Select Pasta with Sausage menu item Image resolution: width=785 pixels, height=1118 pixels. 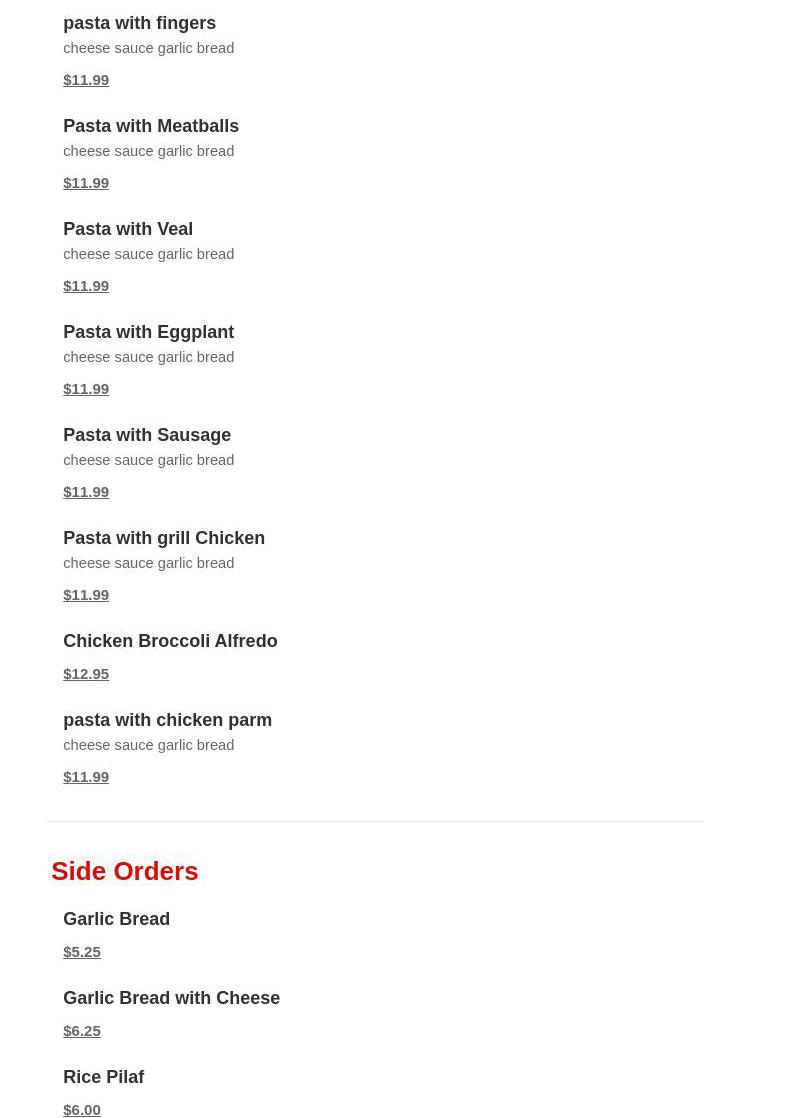[147, 435]
